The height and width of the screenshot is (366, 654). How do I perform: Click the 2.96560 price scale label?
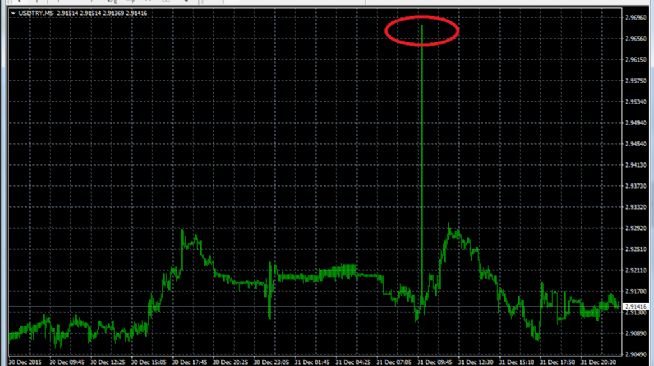coord(636,39)
